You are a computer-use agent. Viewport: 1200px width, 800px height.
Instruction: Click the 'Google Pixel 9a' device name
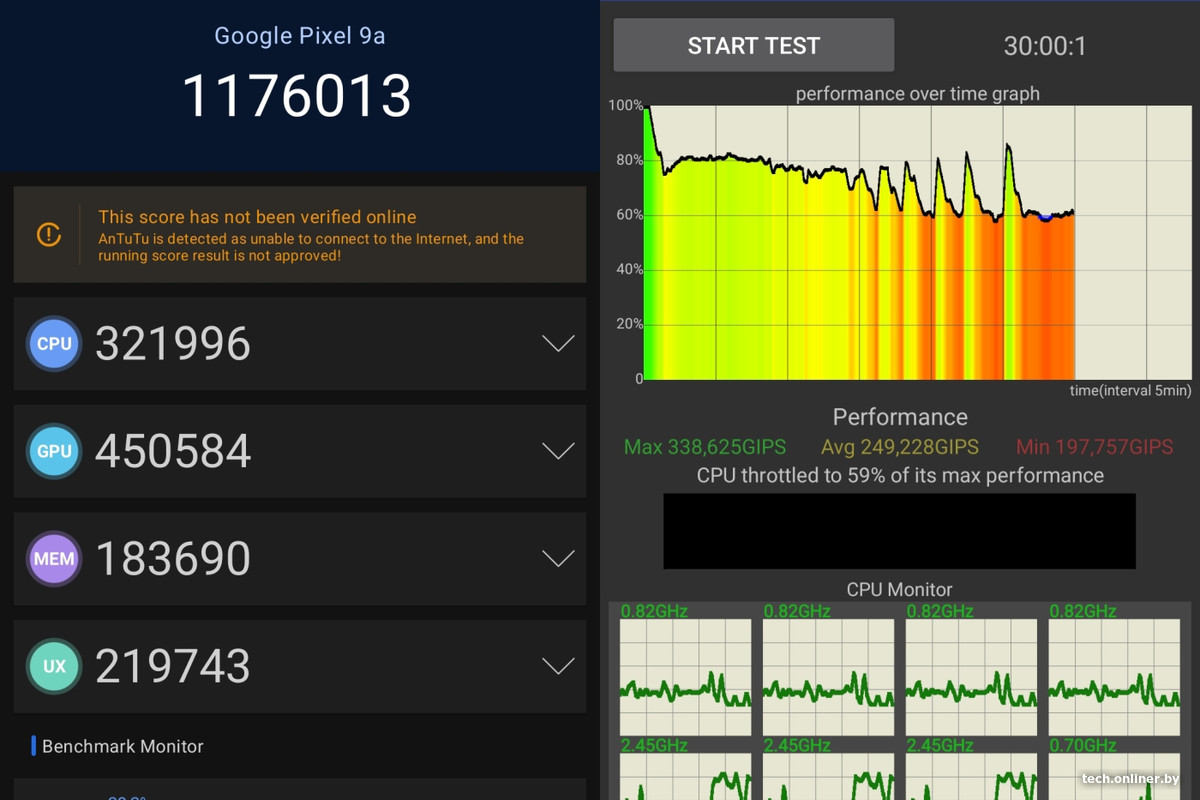[300, 36]
